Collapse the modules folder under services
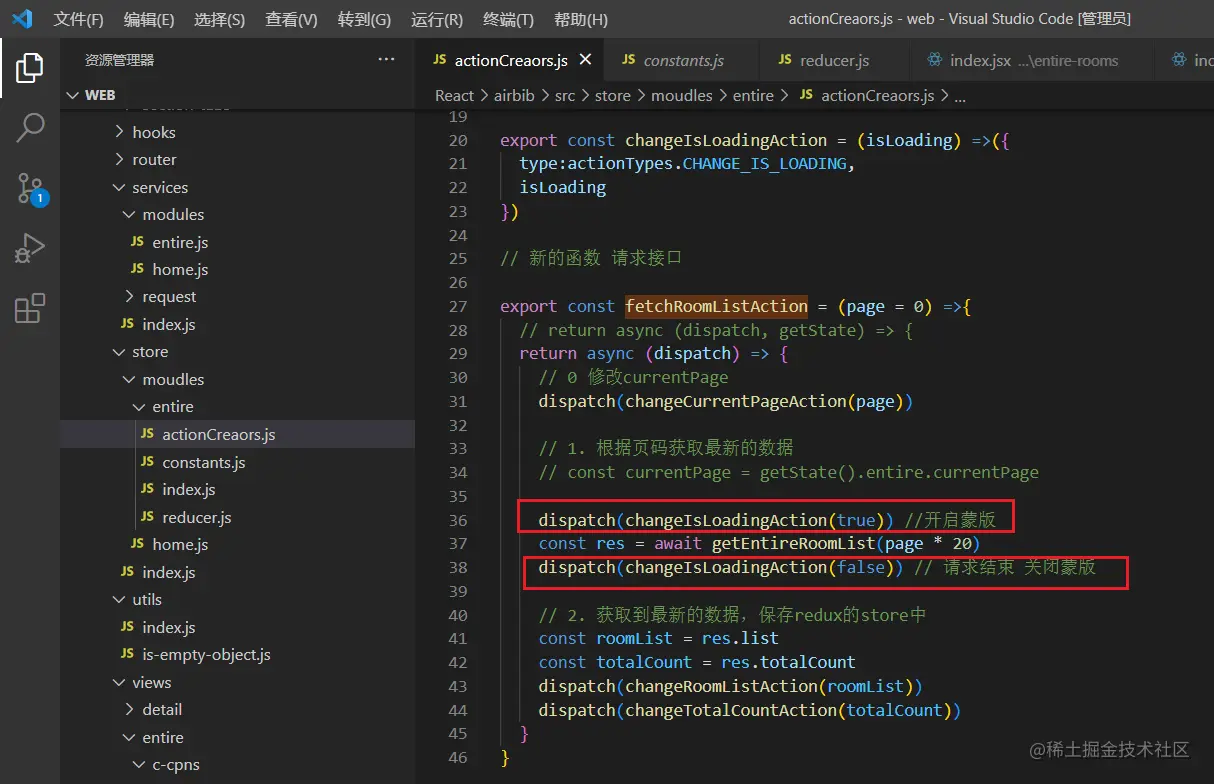 pyautogui.click(x=237, y=214)
